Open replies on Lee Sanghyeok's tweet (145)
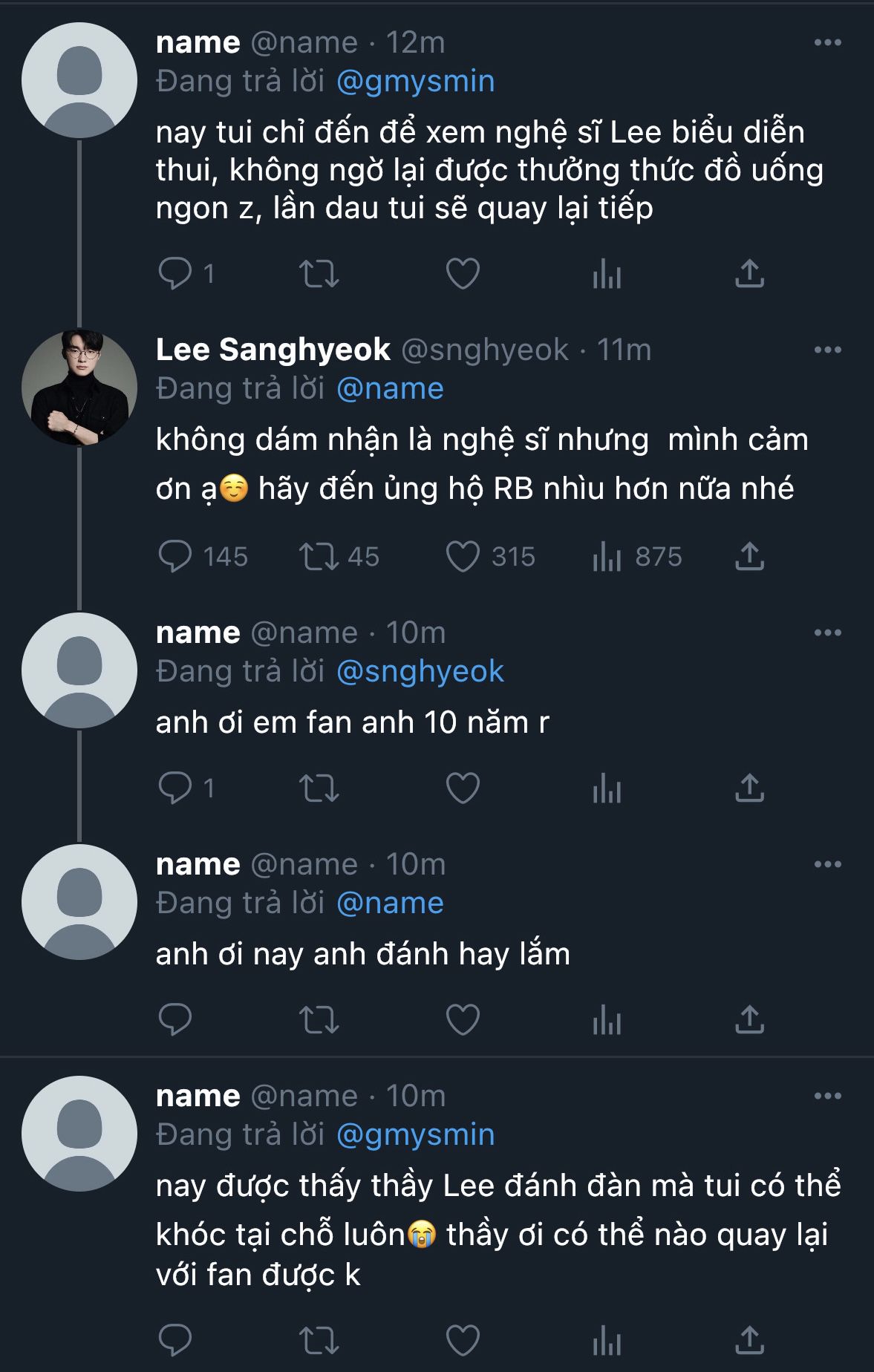The width and height of the screenshot is (874, 1372). 175,557
